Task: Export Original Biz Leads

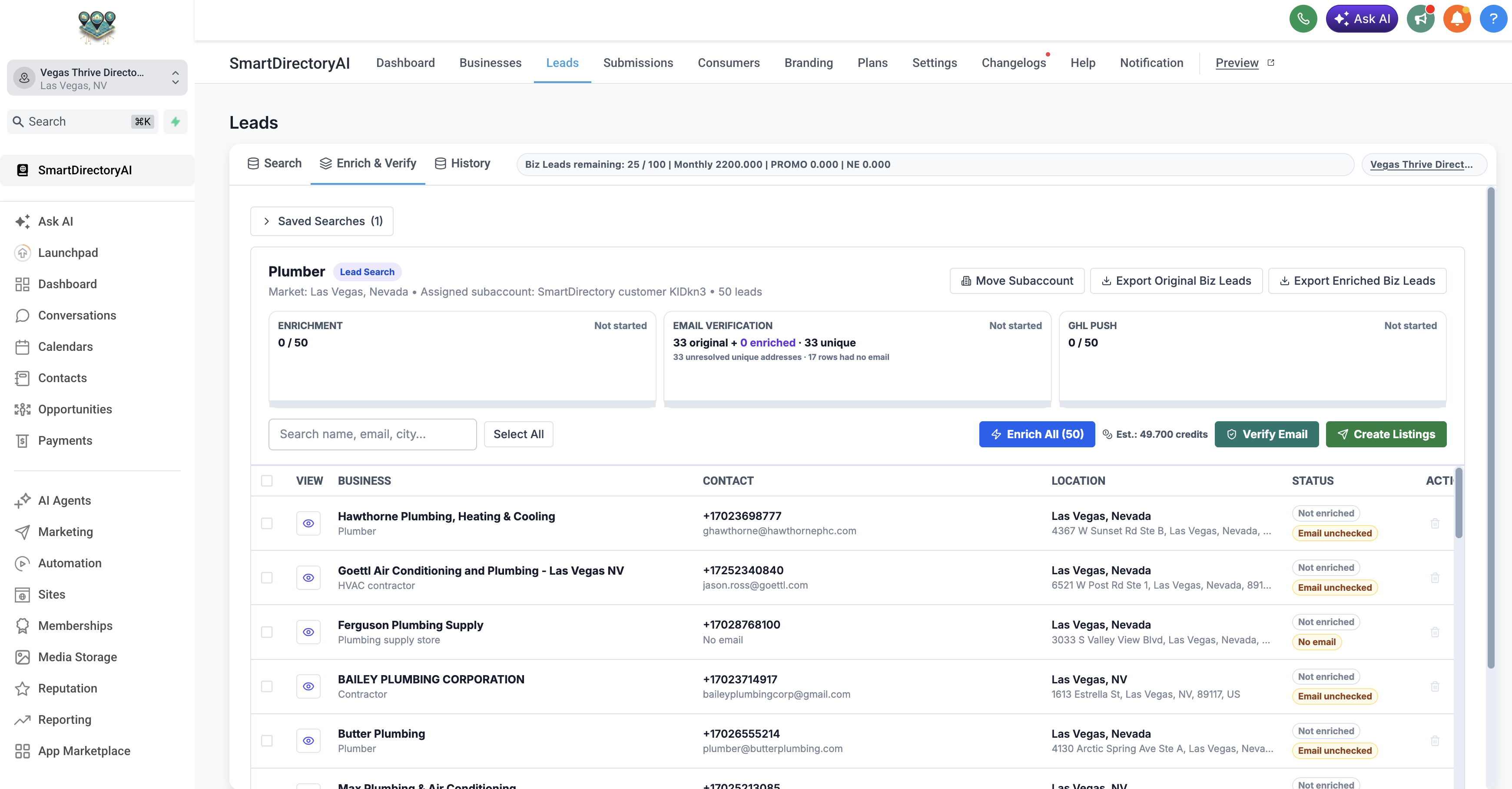Action: pyautogui.click(x=1176, y=281)
